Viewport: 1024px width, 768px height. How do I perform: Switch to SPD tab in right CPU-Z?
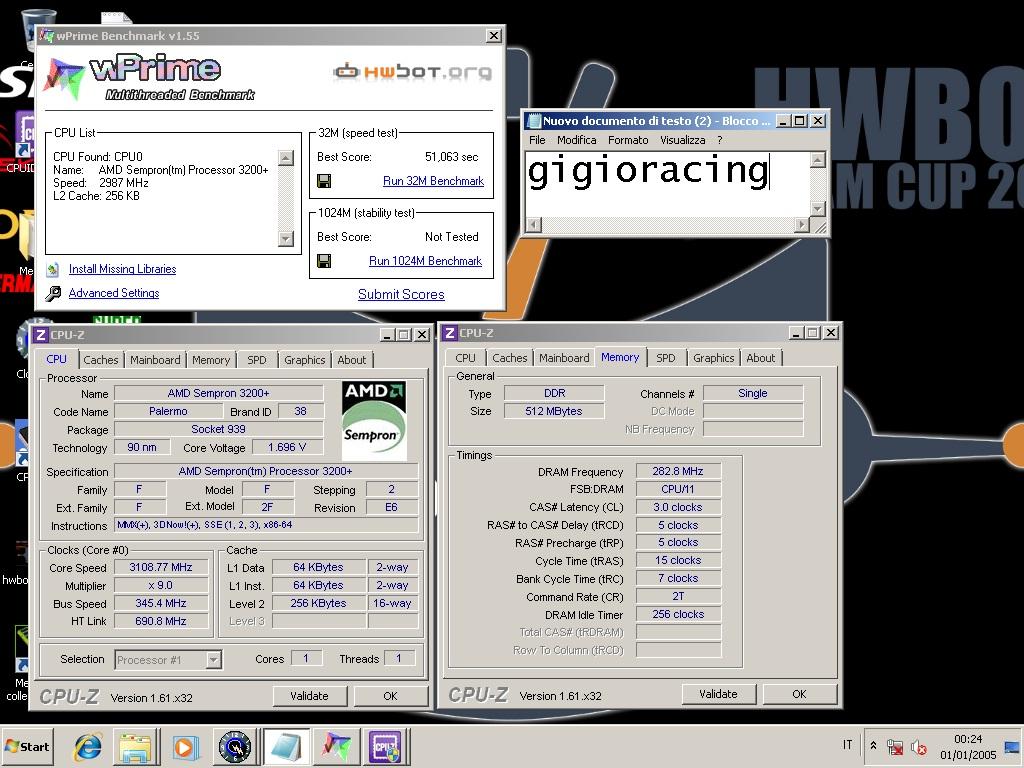click(x=665, y=358)
